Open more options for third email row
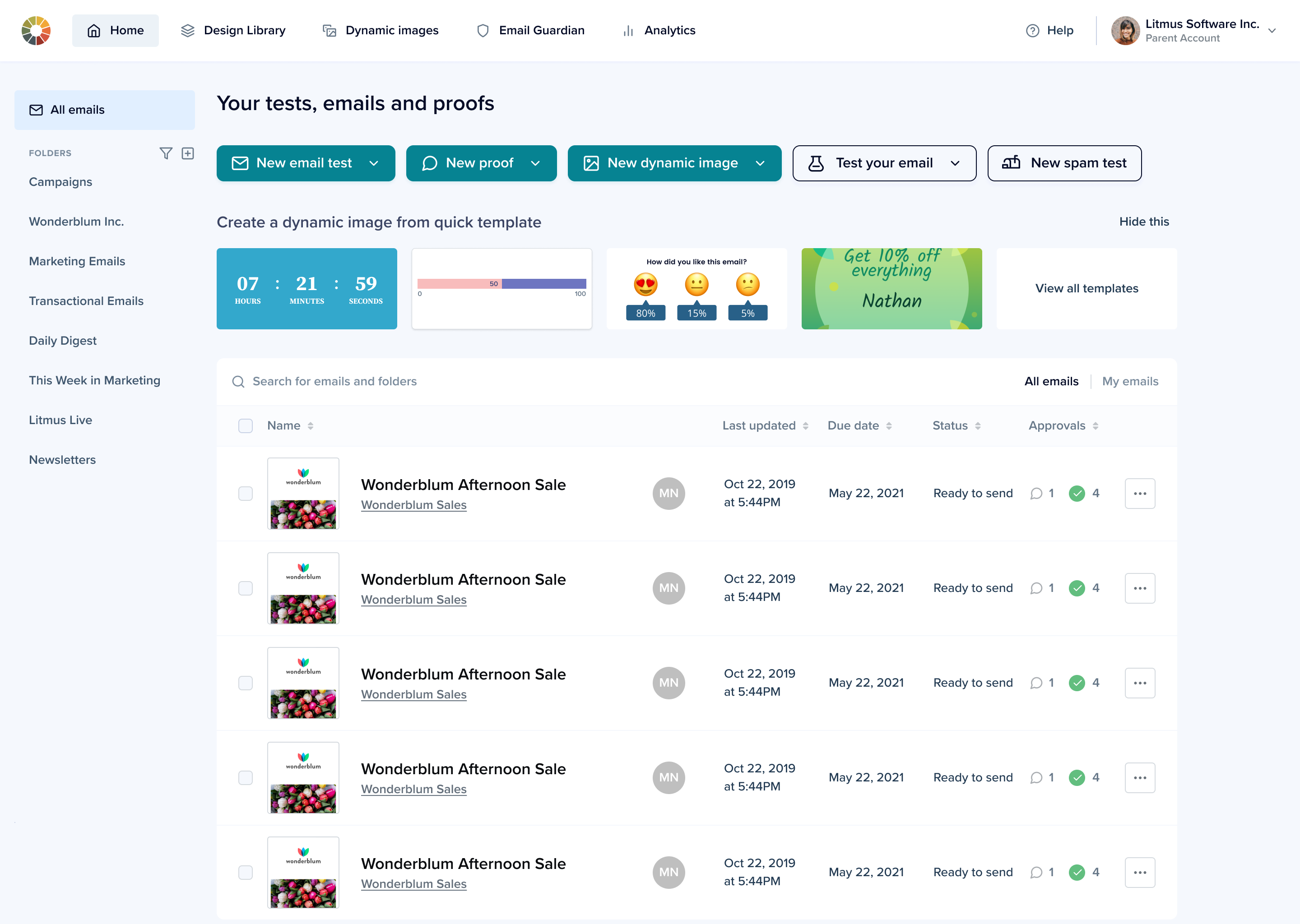This screenshot has width=1300, height=924. point(1139,683)
